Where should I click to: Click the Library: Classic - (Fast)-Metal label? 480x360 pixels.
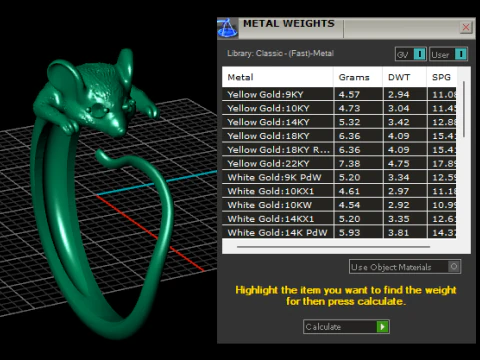point(280,53)
